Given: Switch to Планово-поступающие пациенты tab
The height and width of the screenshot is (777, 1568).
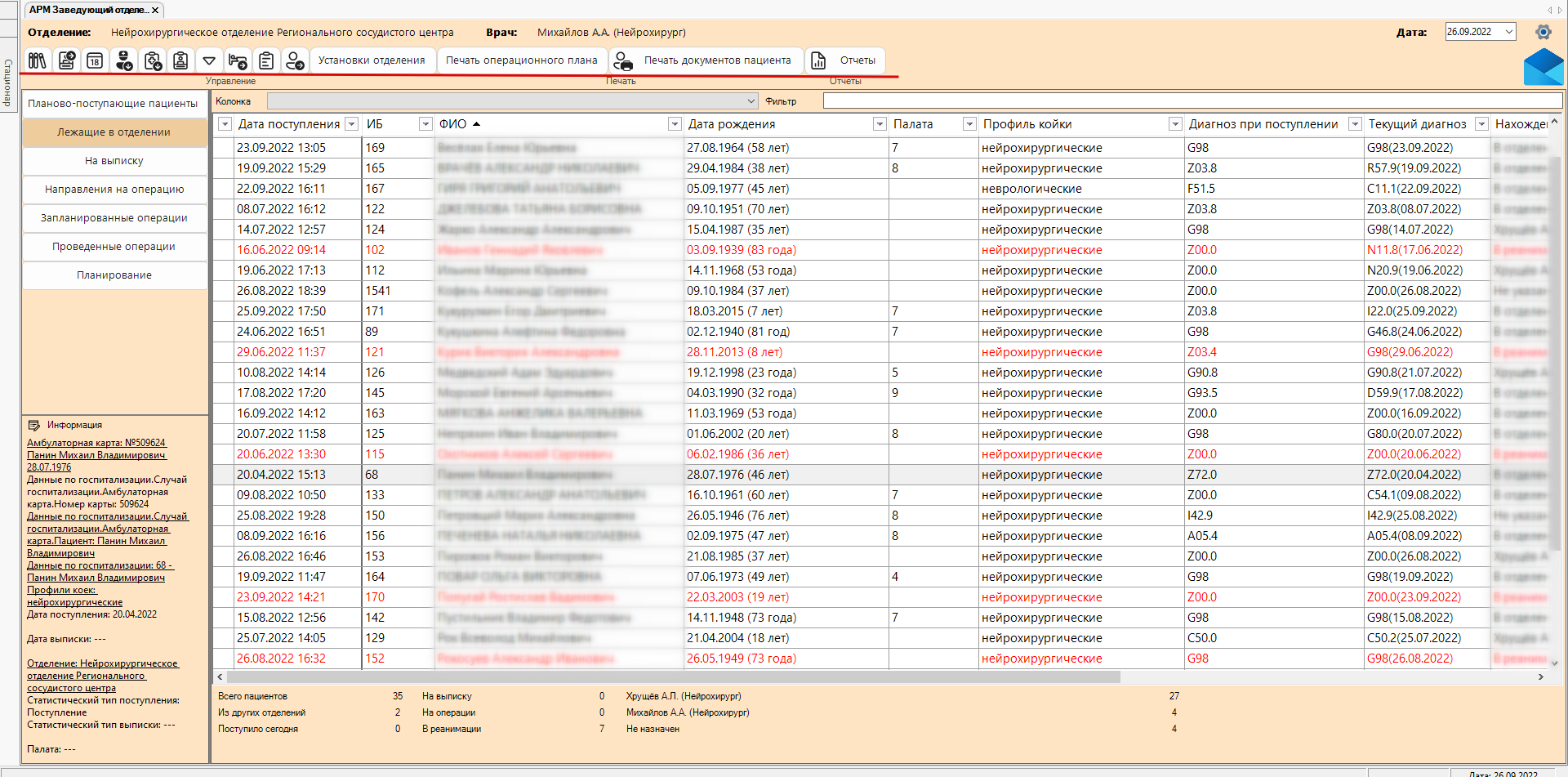Looking at the screenshot, I should pos(114,104).
